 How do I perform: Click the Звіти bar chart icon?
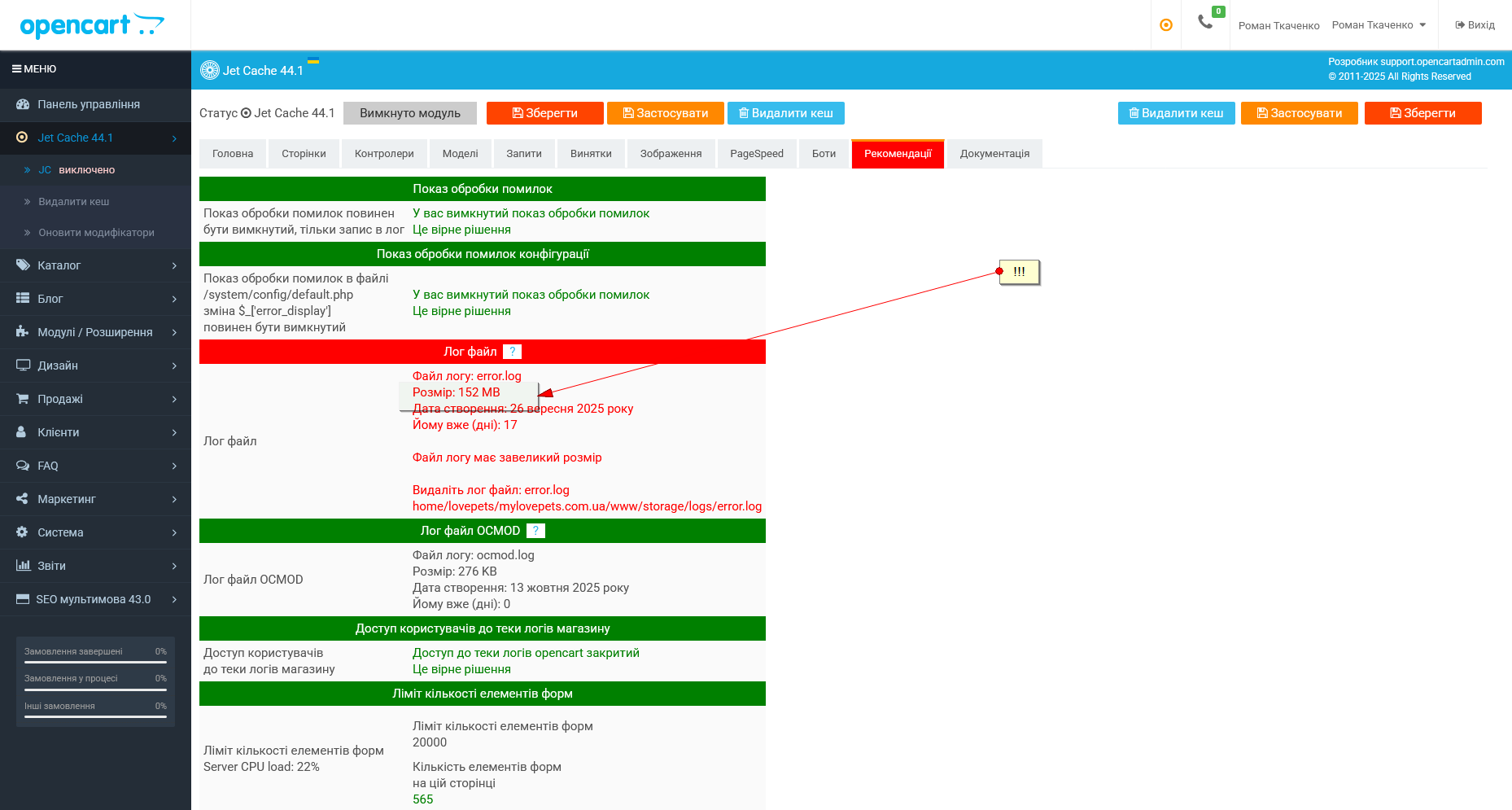(x=23, y=566)
